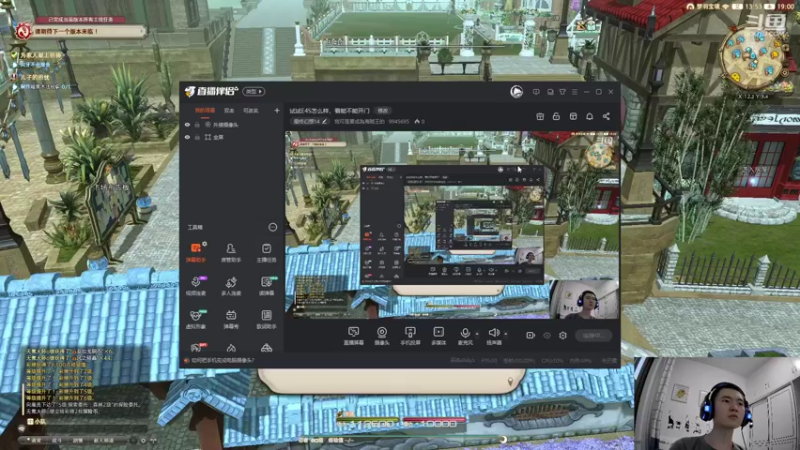Switch to the third scene tab
800x450 pixels.
[251, 110]
